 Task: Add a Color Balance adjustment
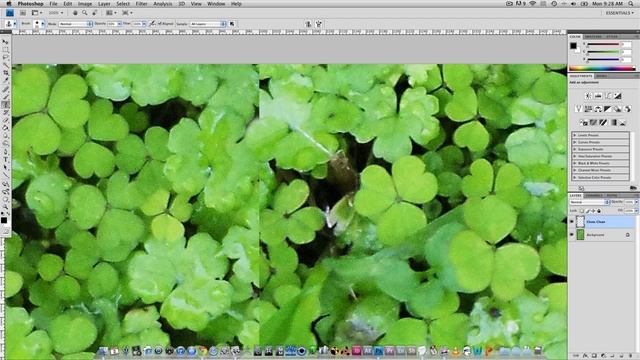[598, 109]
